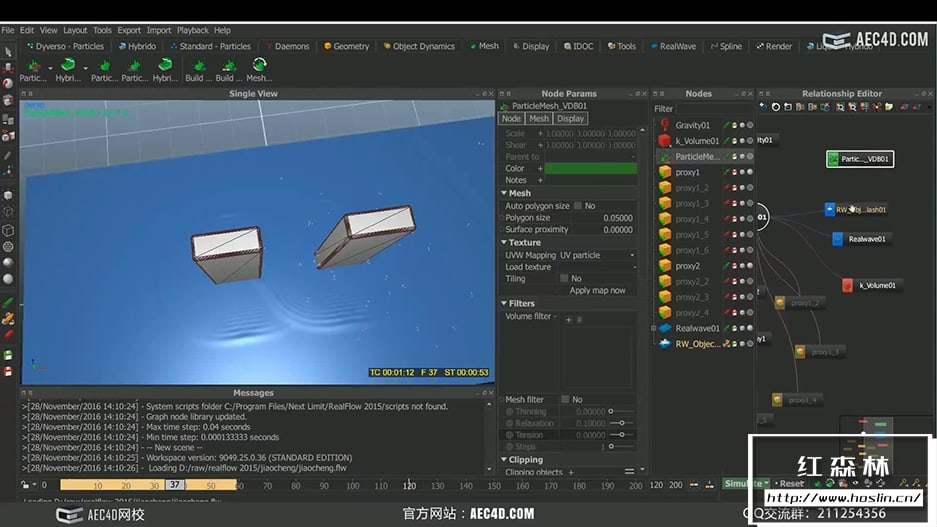Click the k_Volume01 node icon in Nodes list

point(664,141)
